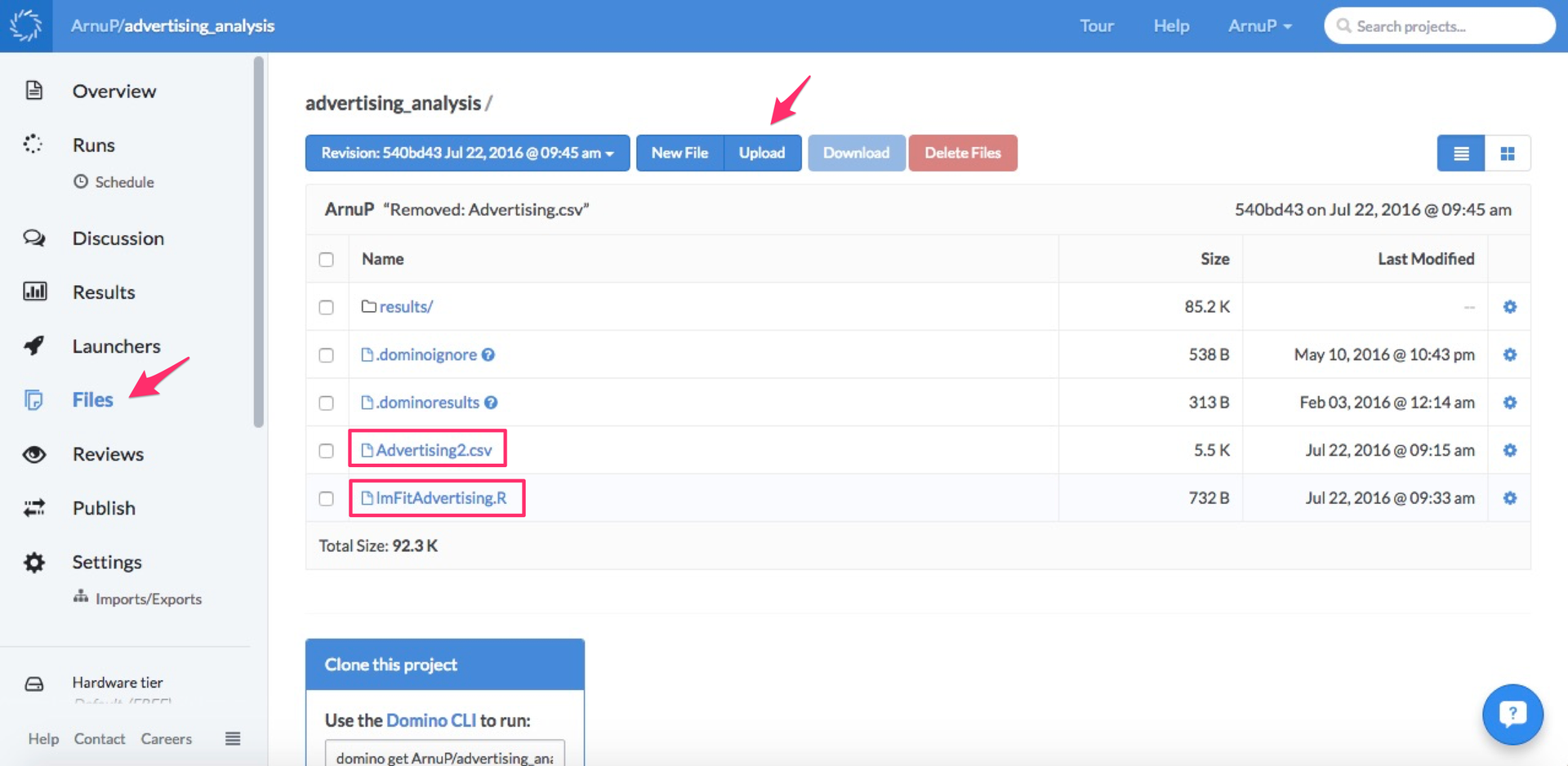Click the advertising_analysis breadcrumb title
Viewport: 1568px width, 766px height.
click(x=393, y=103)
